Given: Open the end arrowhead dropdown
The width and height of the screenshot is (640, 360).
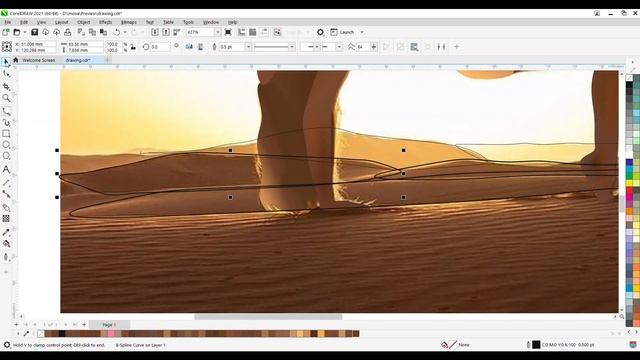Looking at the screenshot, I should (339, 47).
